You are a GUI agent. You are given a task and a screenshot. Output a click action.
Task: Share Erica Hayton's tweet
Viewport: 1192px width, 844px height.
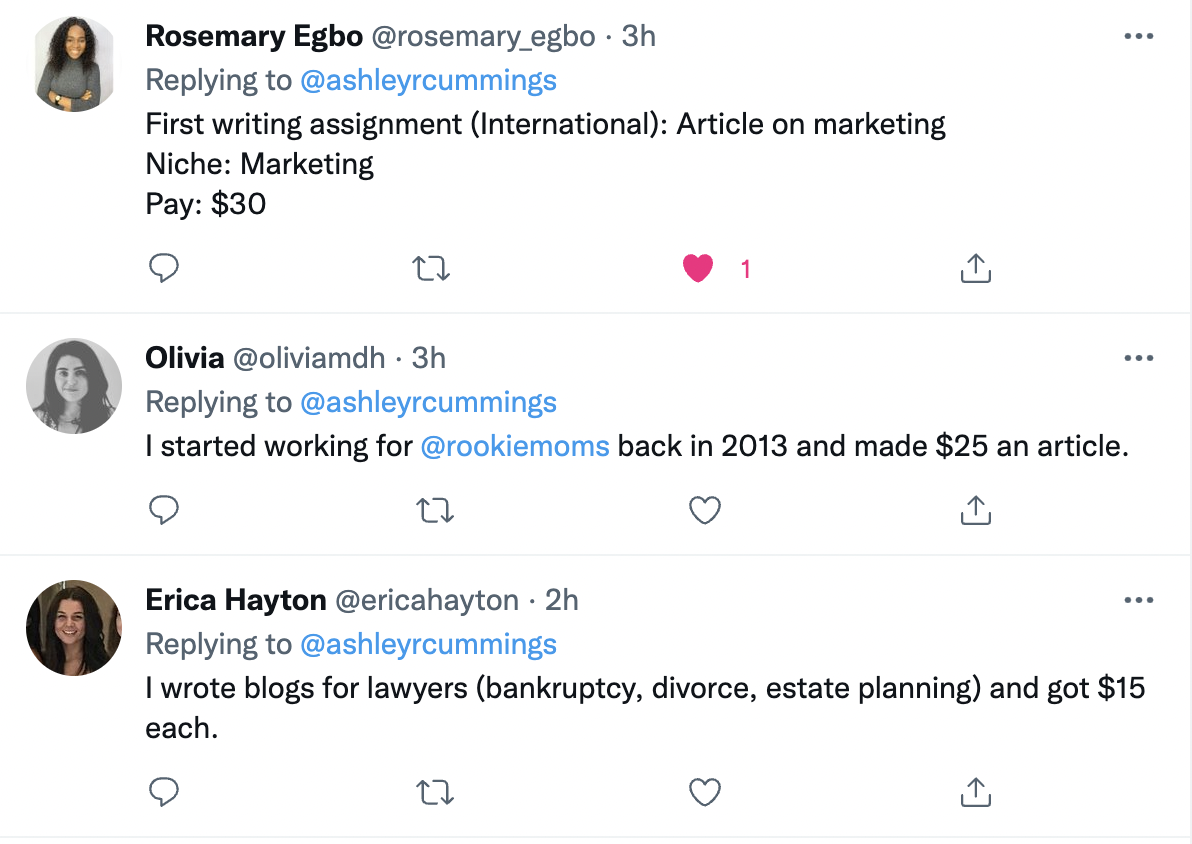[974, 792]
